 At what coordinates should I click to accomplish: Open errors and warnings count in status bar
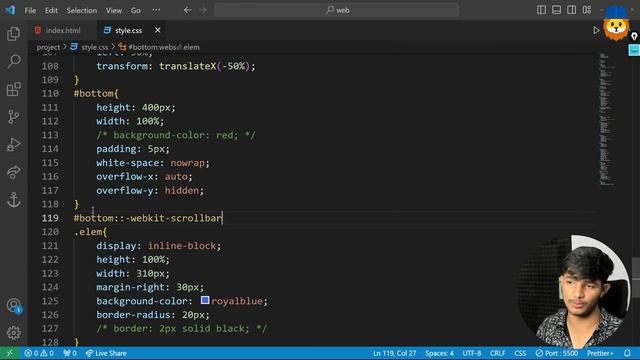click(x=39, y=353)
